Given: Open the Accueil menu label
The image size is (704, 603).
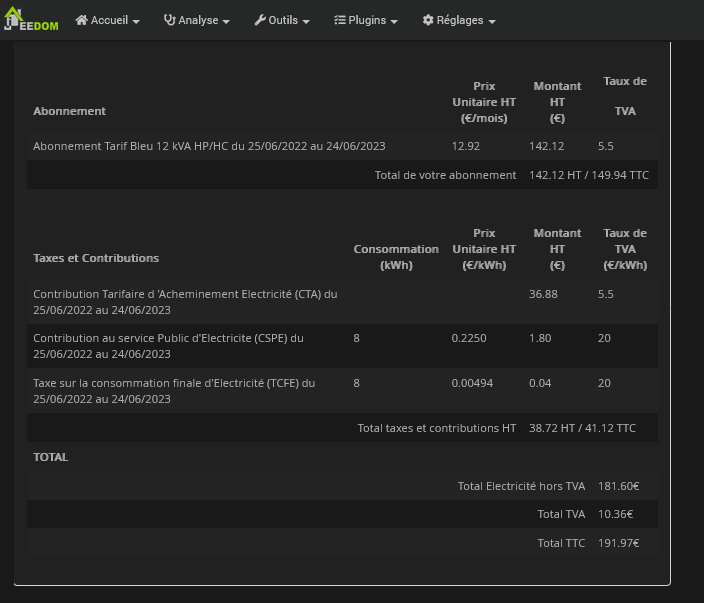Looking at the screenshot, I should pyautogui.click(x=109, y=20).
